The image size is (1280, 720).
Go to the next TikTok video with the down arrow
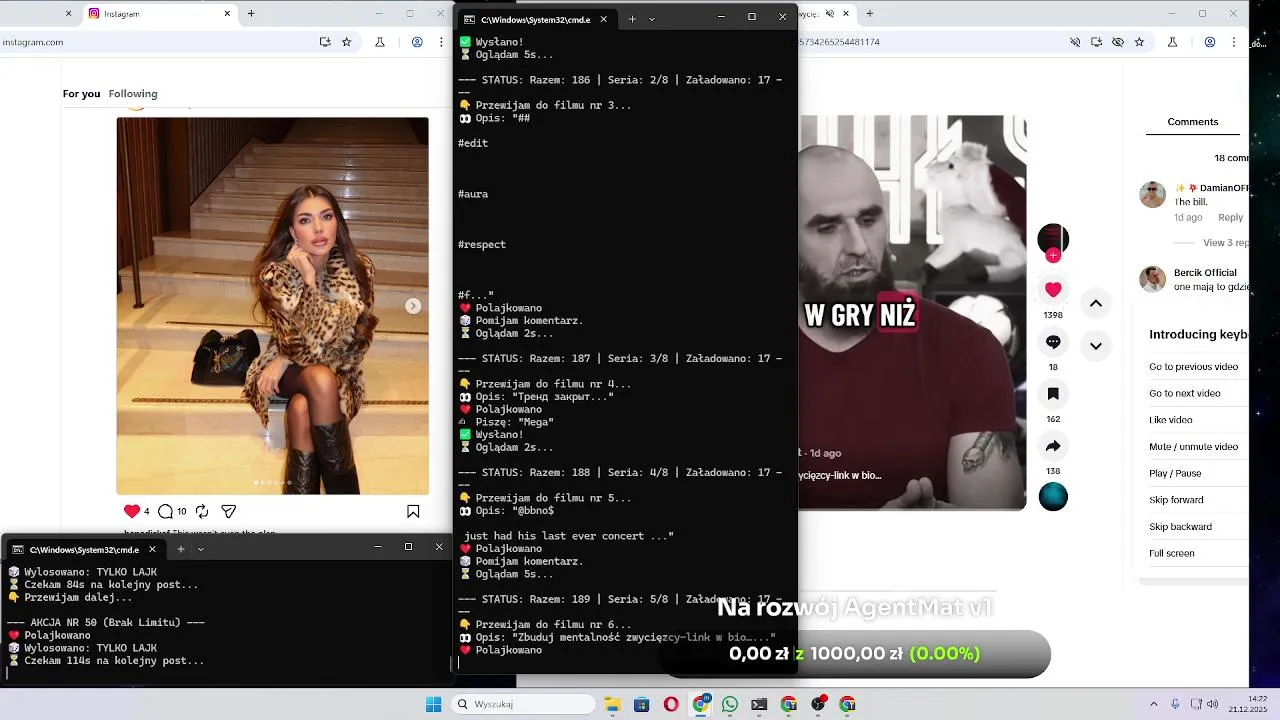click(1096, 346)
